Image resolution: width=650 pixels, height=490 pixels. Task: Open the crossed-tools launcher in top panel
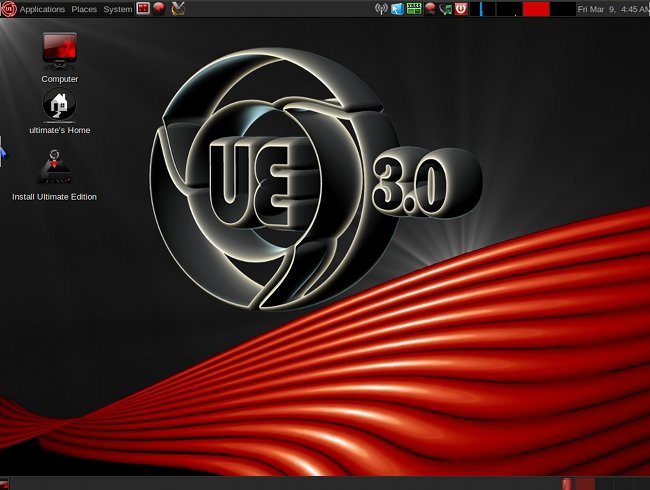tap(178, 9)
